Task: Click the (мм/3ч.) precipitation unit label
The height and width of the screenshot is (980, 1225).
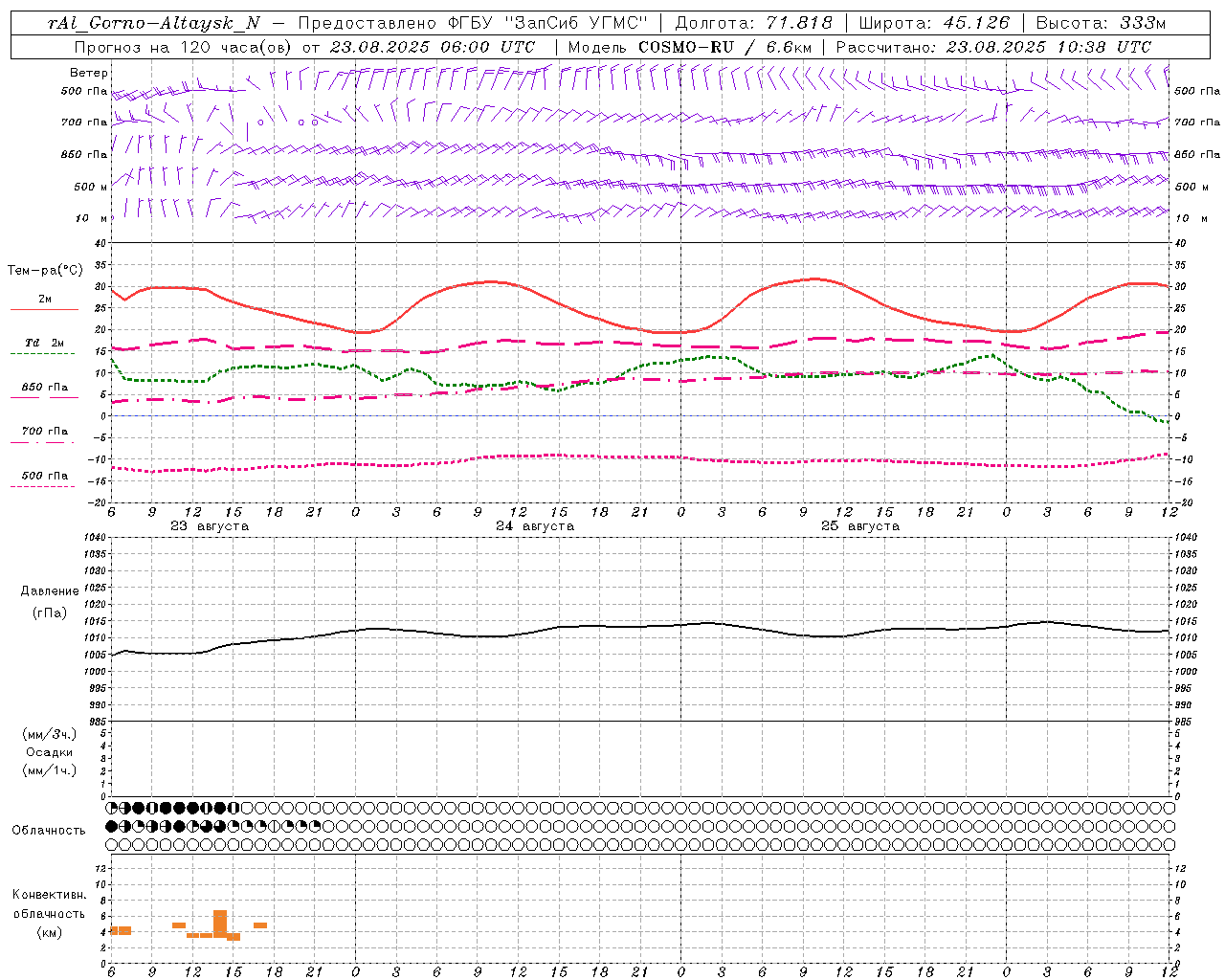Action: pyautogui.click(x=50, y=734)
